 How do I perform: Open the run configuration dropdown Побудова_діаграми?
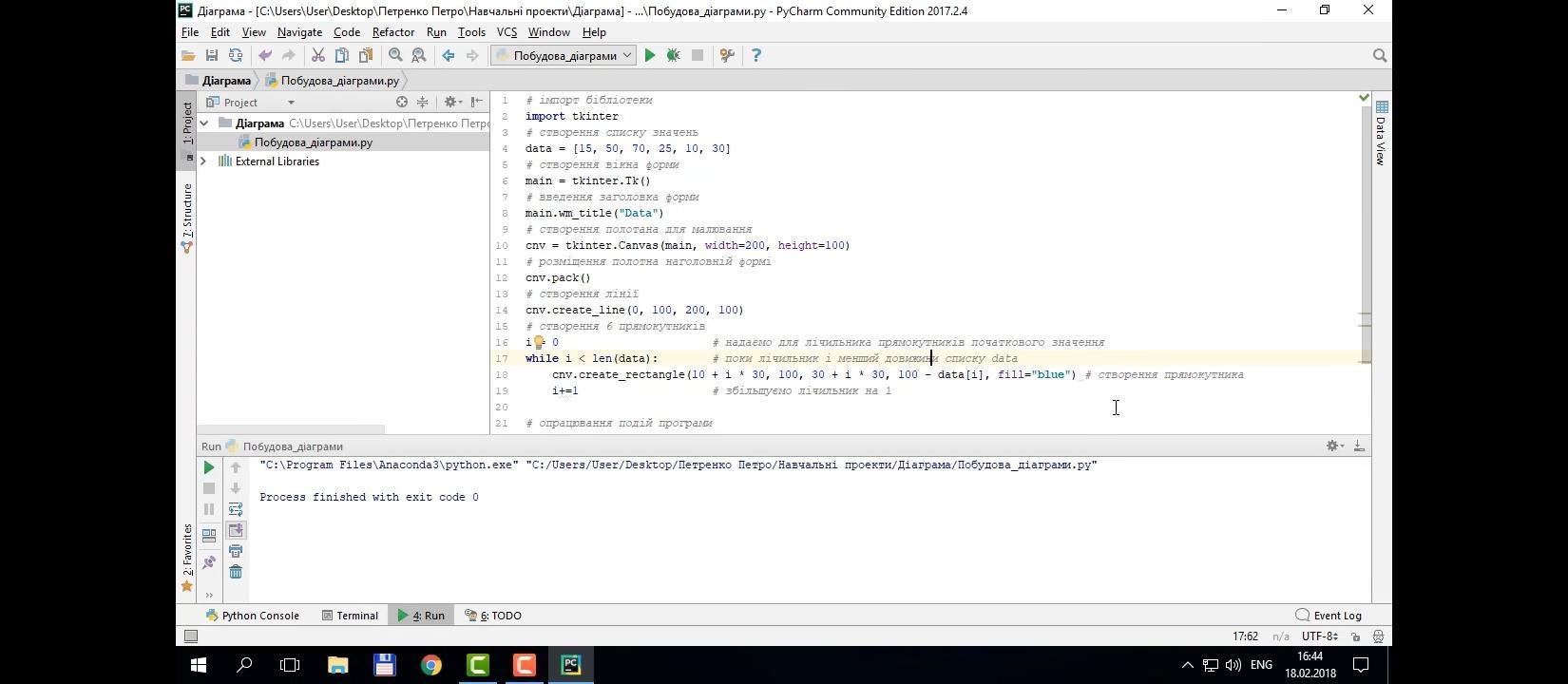[564, 56]
